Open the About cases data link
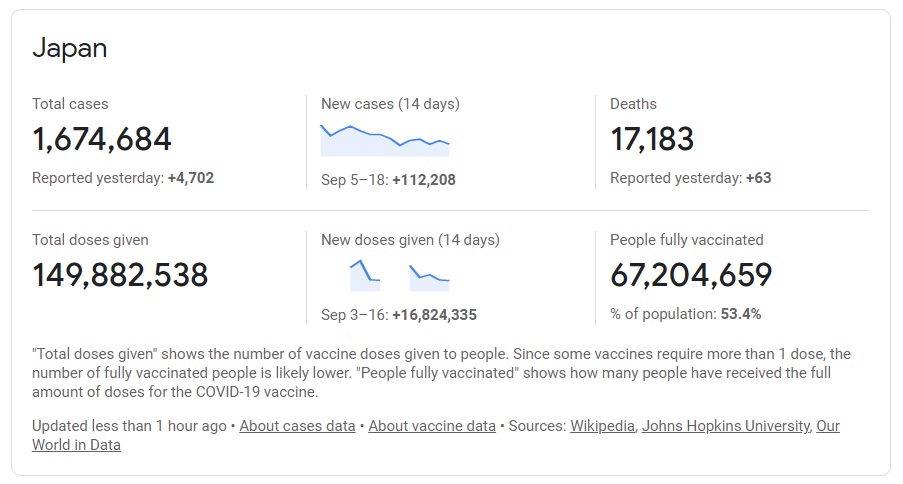The image size is (903, 484). click(297, 426)
